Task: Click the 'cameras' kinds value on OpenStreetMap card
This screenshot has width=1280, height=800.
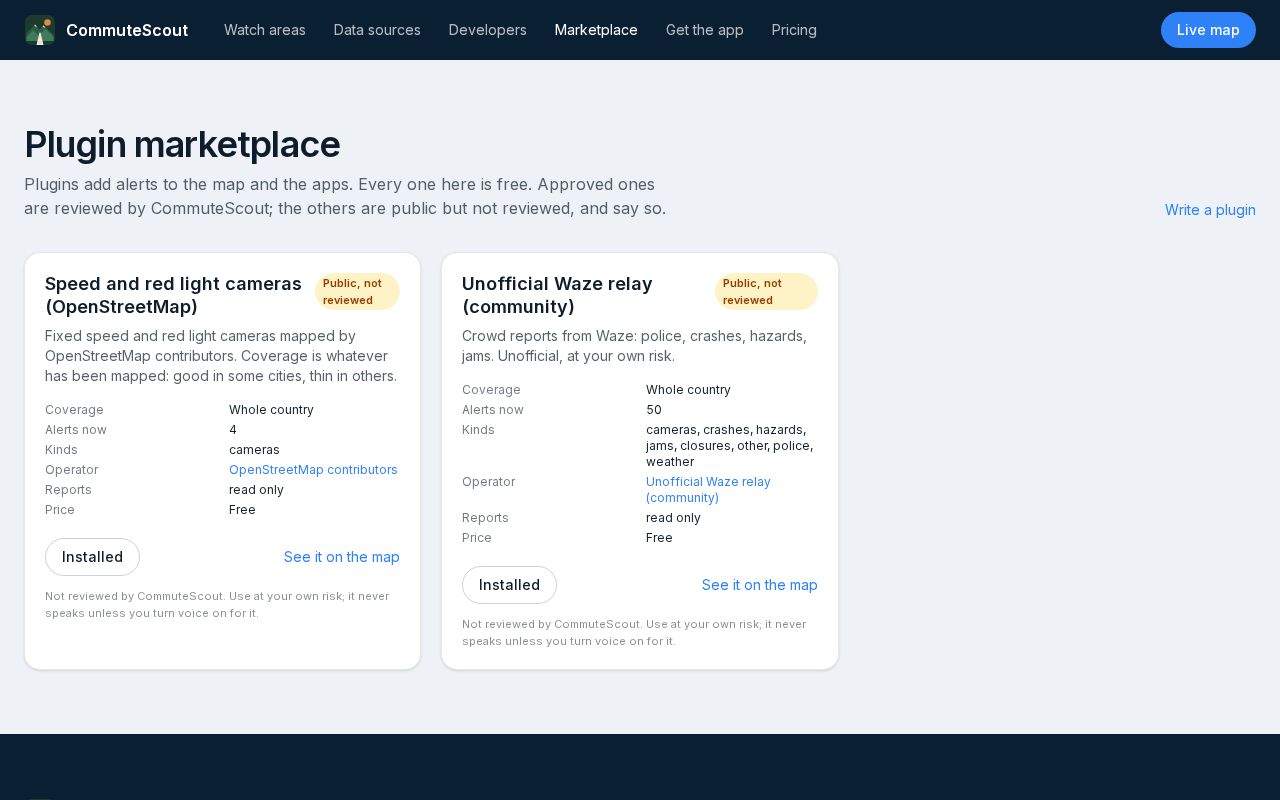Action: tap(254, 450)
